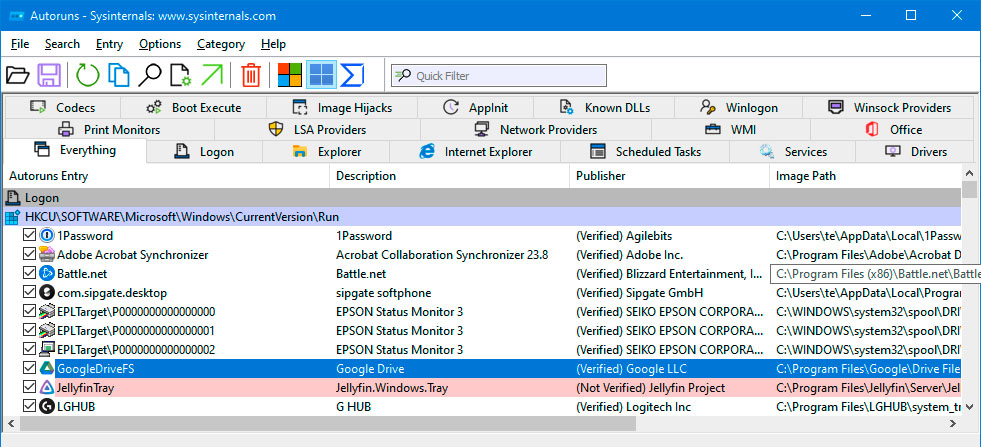Switch to the Services tab
981x447 pixels.
(x=793, y=152)
